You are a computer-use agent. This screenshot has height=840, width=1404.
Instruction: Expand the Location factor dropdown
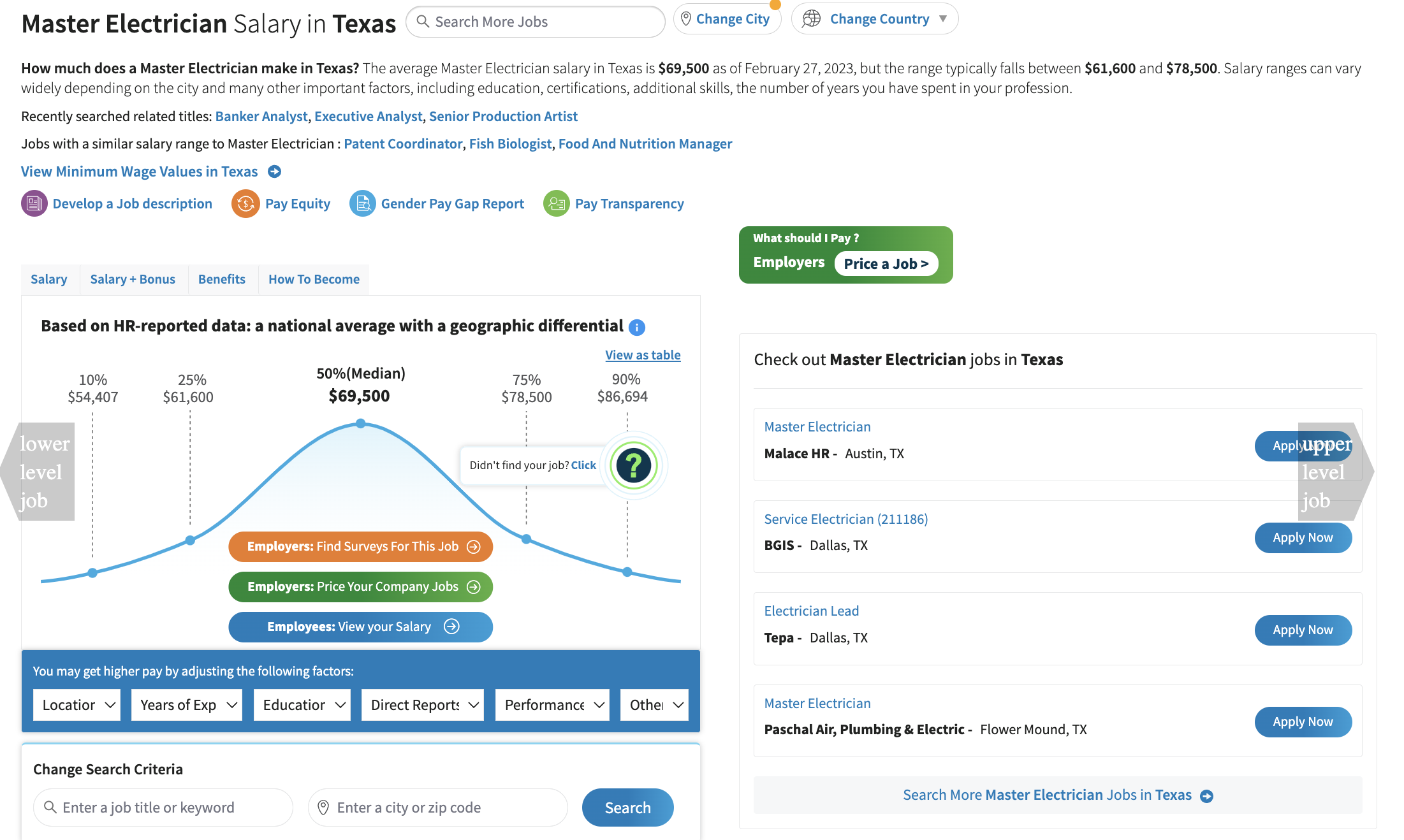pos(77,705)
